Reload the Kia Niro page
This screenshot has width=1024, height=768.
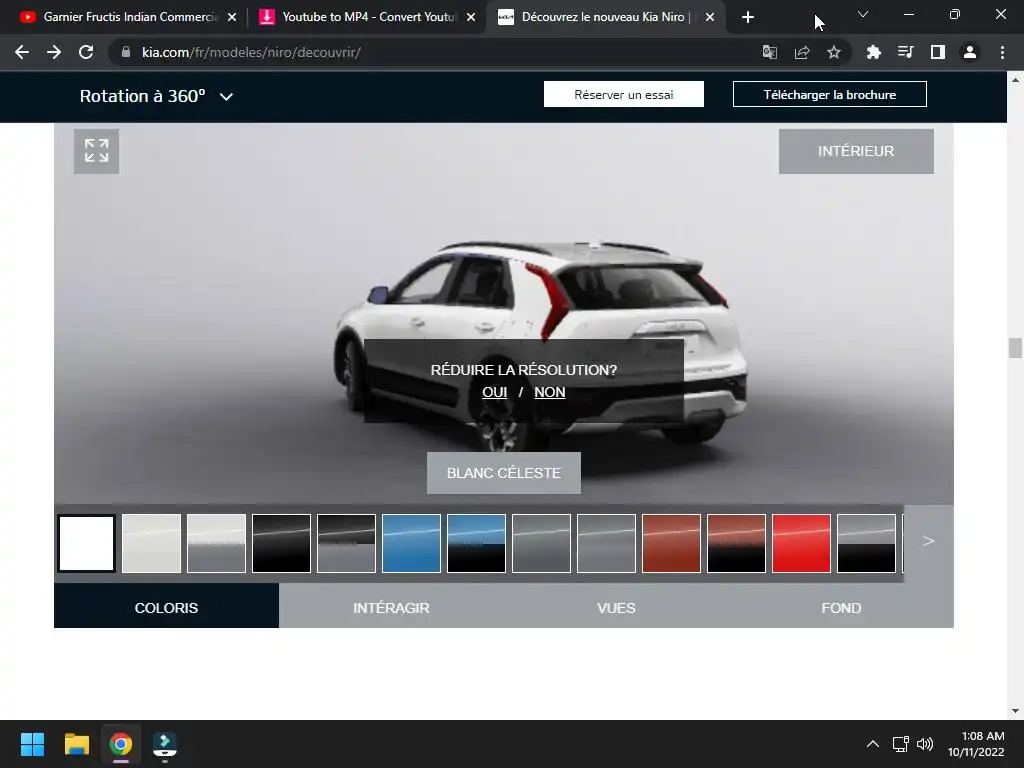[x=86, y=52]
